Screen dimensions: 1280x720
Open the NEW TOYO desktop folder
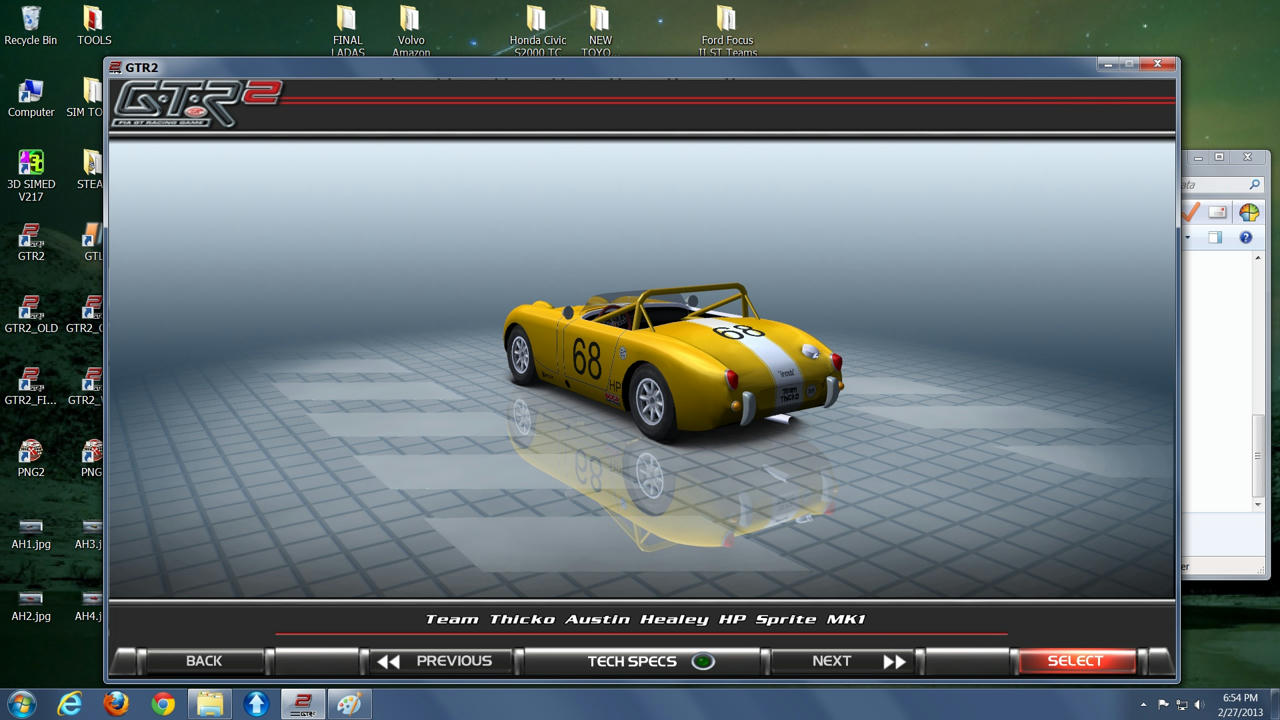tap(599, 30)
